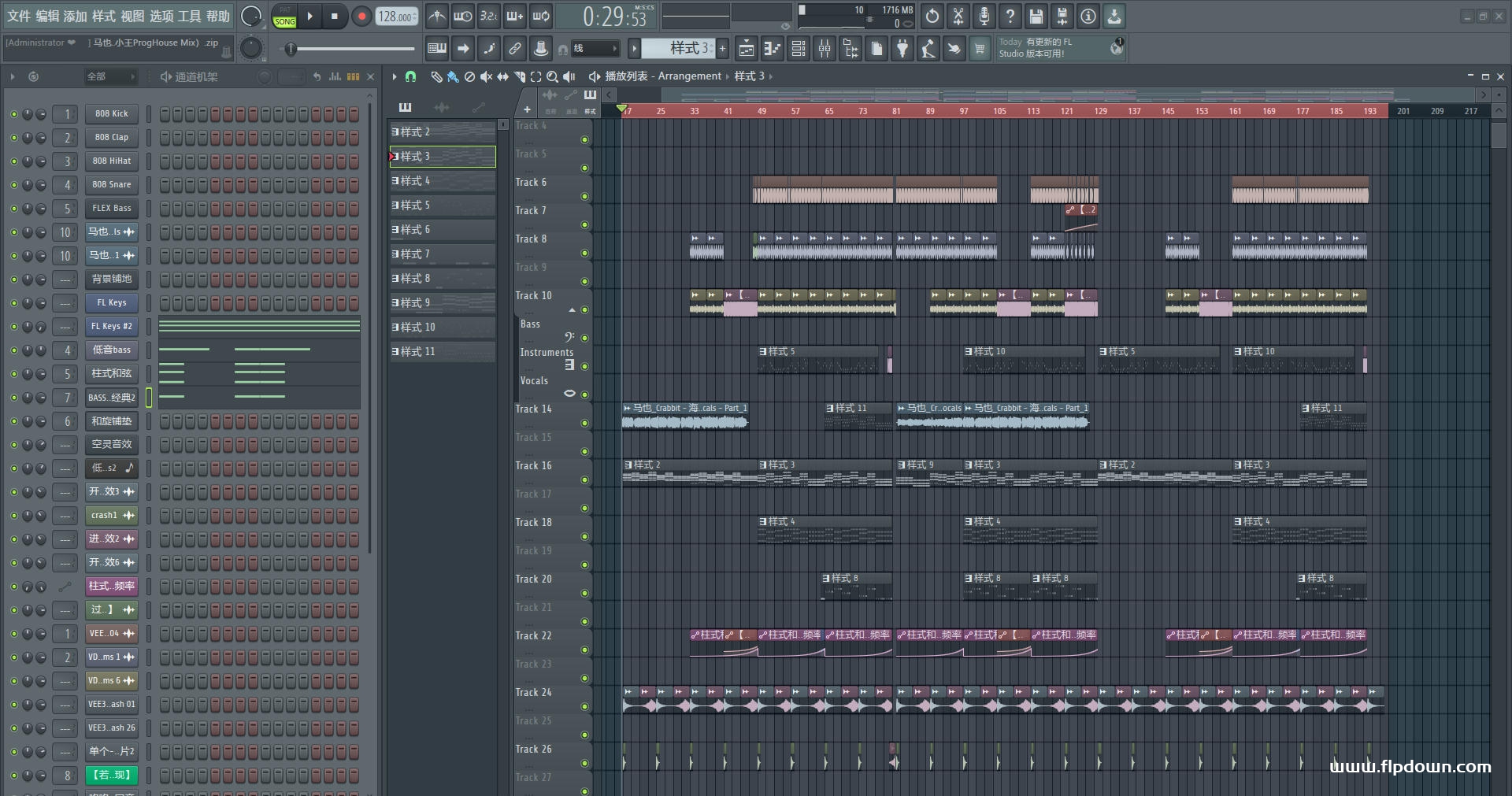Click the tempo field showing 128.000
Image resolution: width=1512 pixels, height=796 pixels.
click(398, 17)
